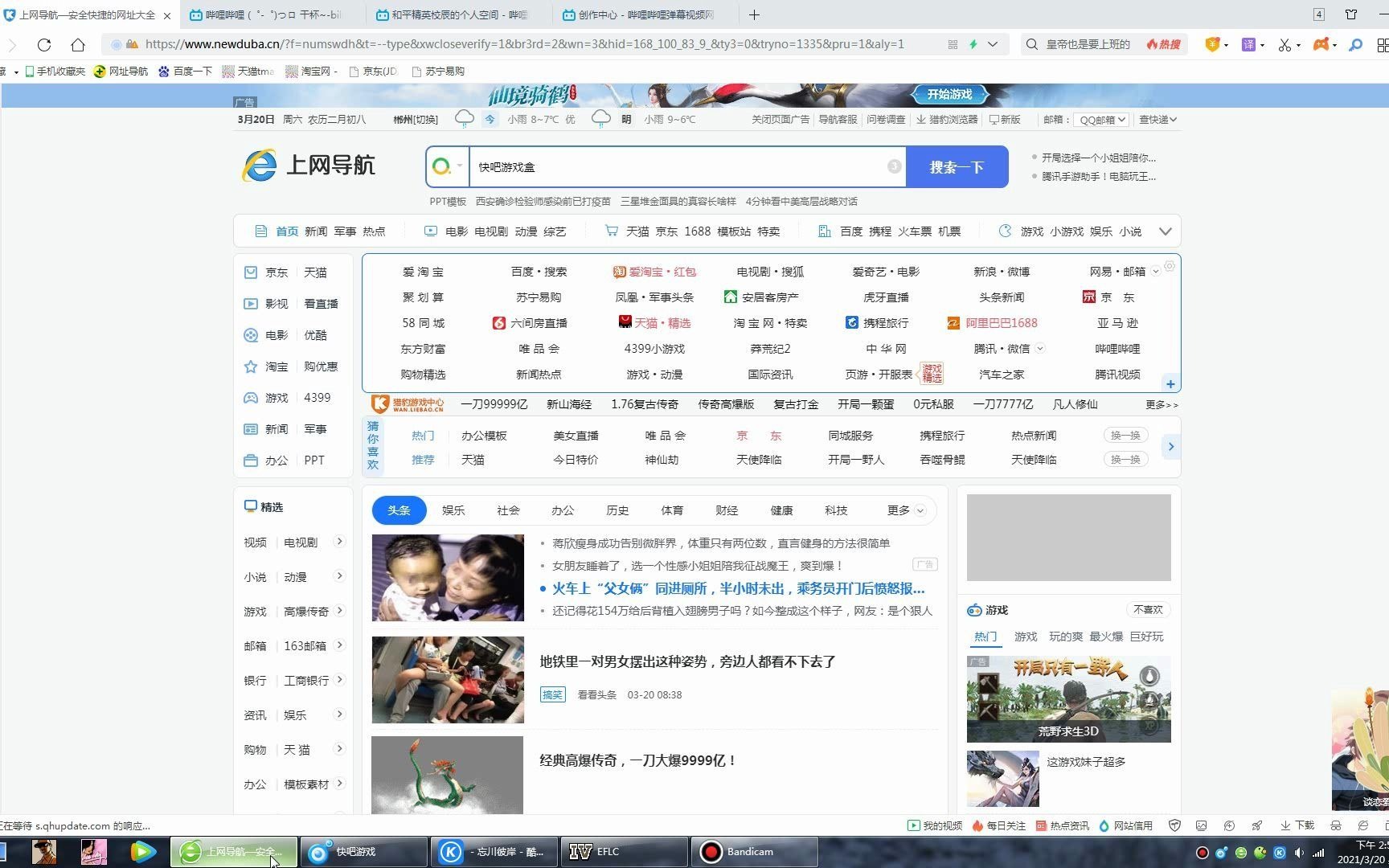Open the 手机收藏夹 bookmark
The image size is (1389, 868).
click(55, 72)
